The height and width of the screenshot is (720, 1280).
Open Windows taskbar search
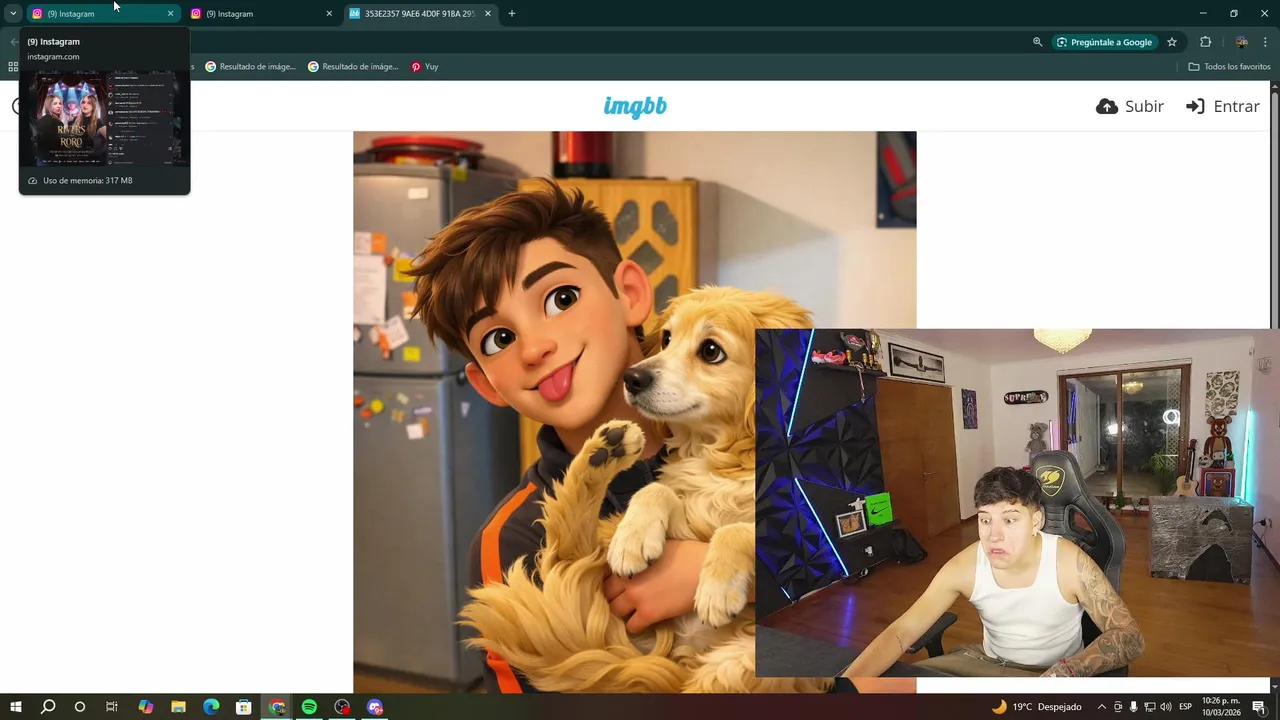[x=48, y=707]
